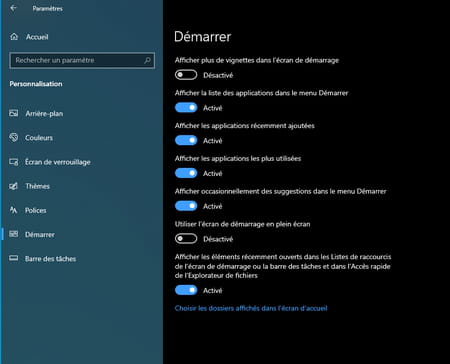Click the Démarrer tiles icon

(x=14, y=234)
